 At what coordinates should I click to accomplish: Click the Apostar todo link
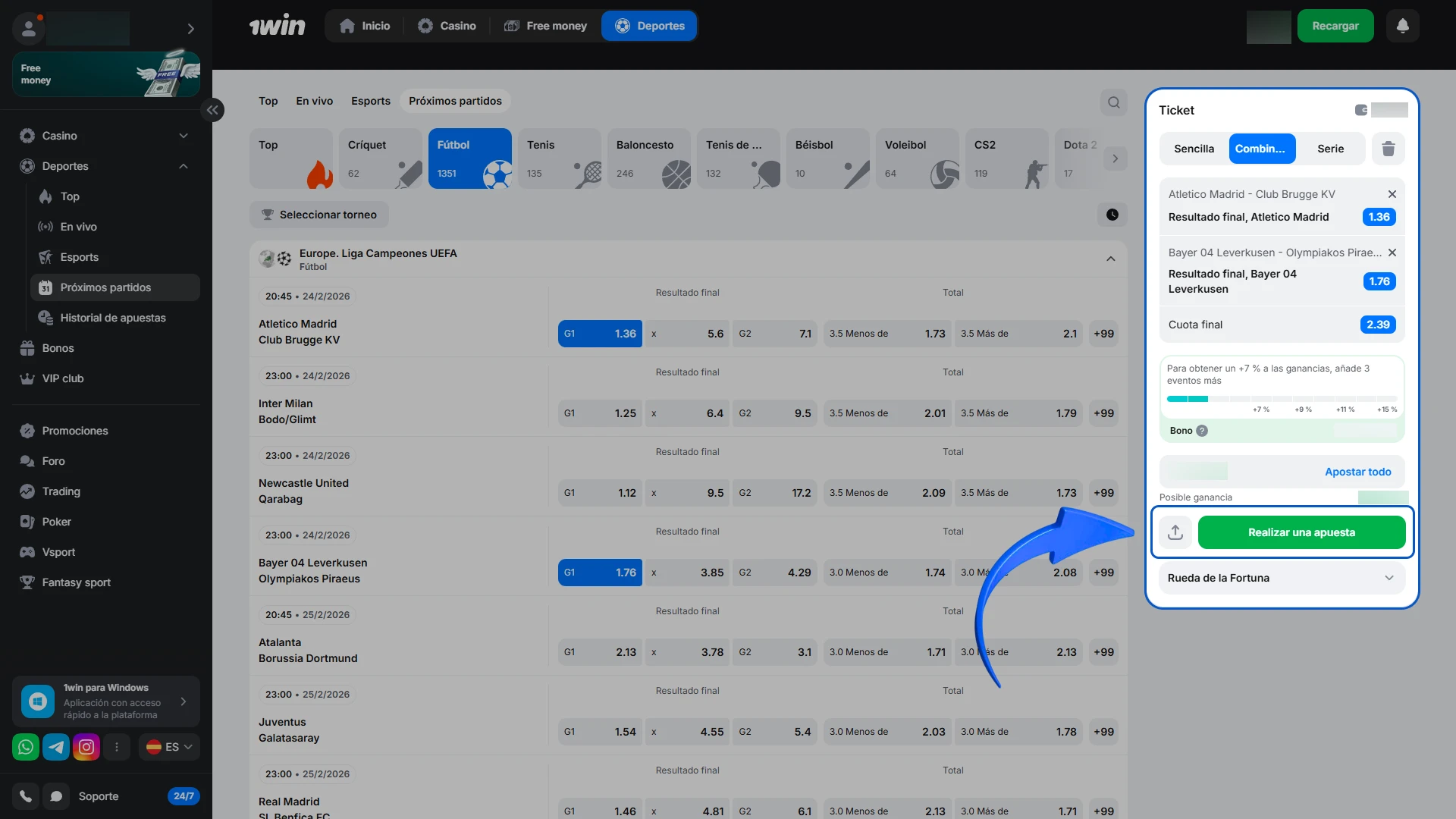pyautogui.click(x=1357, y=472)
